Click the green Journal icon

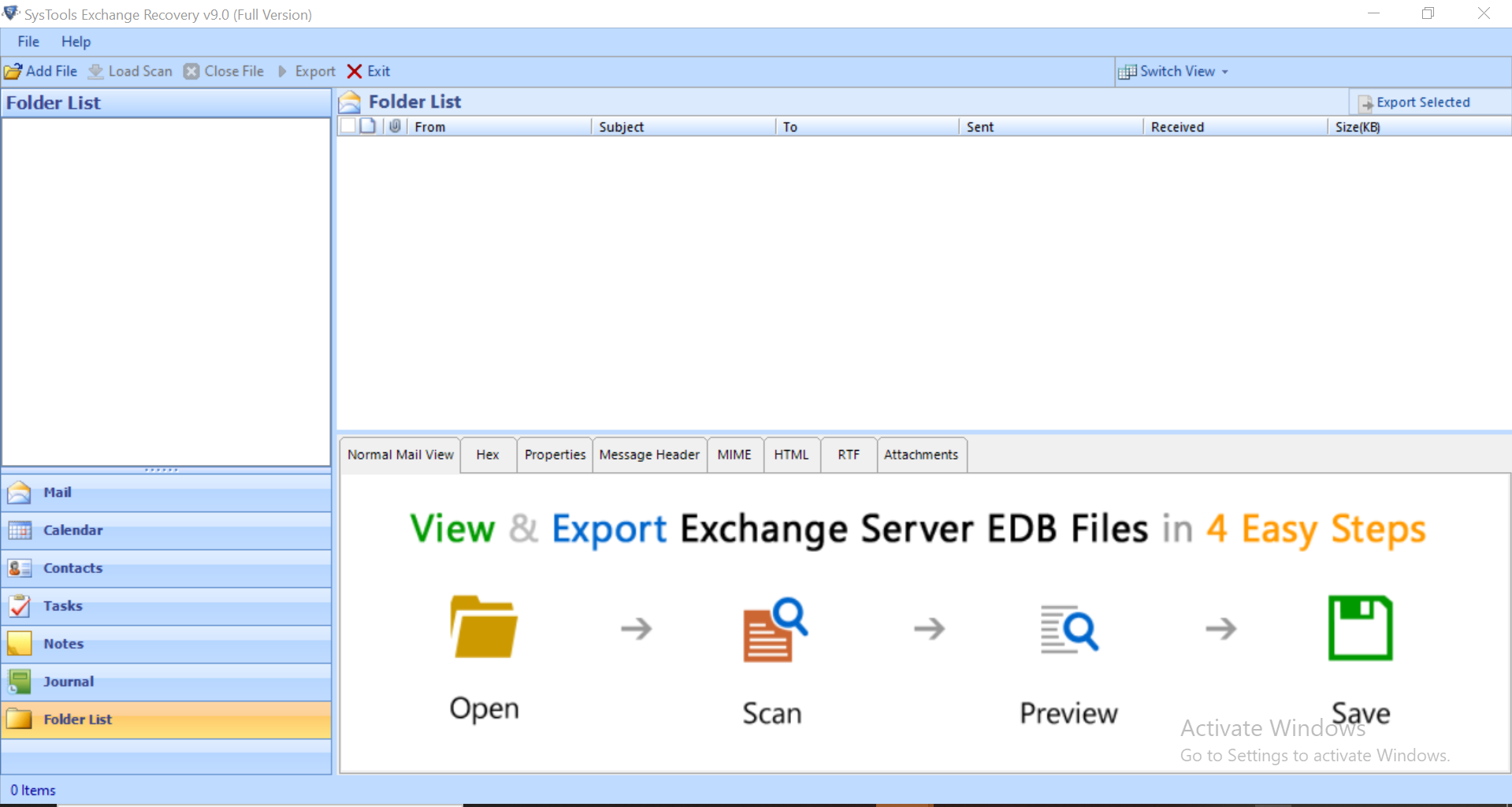click(20, 682)
